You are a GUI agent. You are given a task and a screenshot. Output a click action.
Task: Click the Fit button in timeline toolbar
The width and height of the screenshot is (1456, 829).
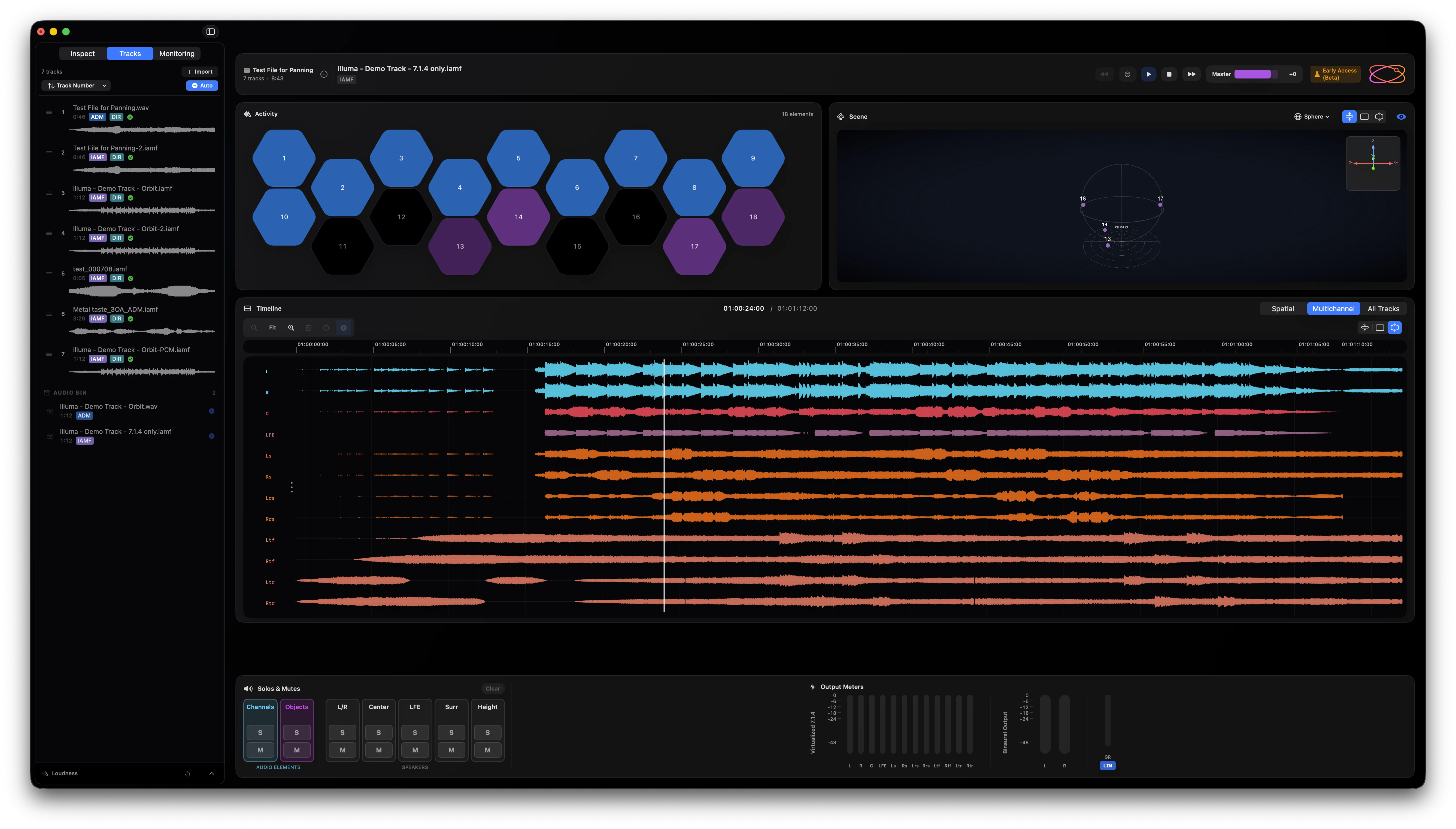(273, 327)
